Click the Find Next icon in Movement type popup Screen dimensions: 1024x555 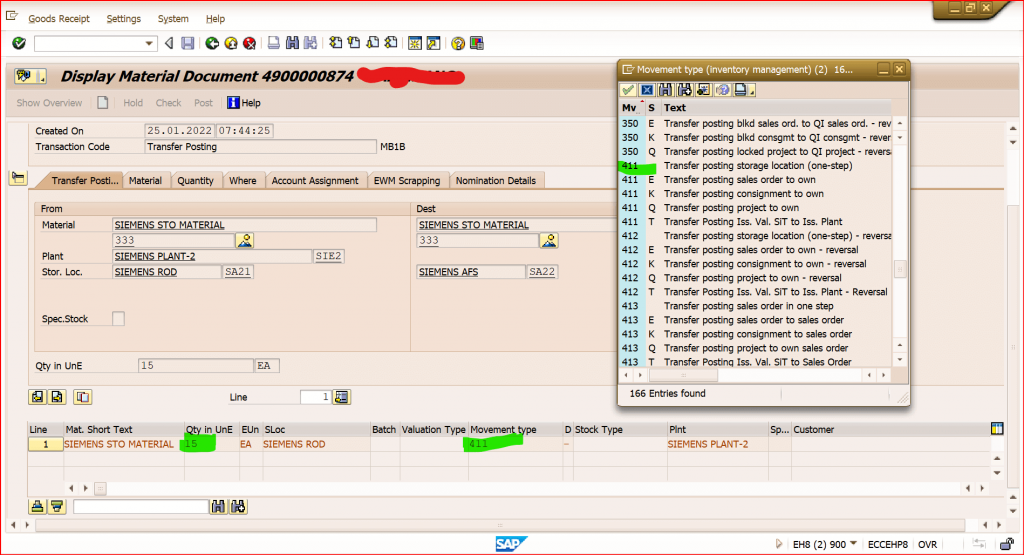pos(684,89)
